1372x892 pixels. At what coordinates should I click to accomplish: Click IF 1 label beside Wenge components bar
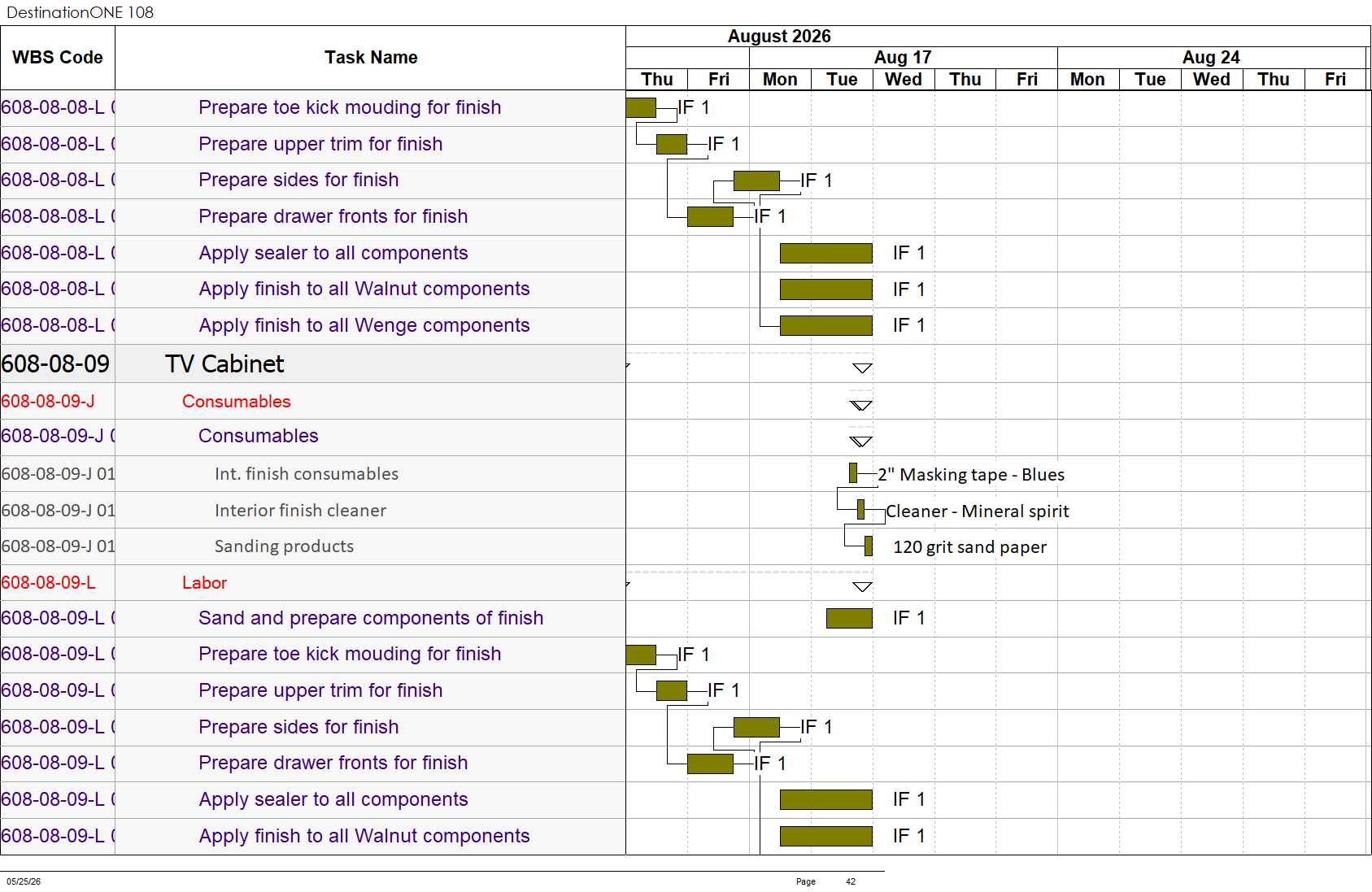908,325
